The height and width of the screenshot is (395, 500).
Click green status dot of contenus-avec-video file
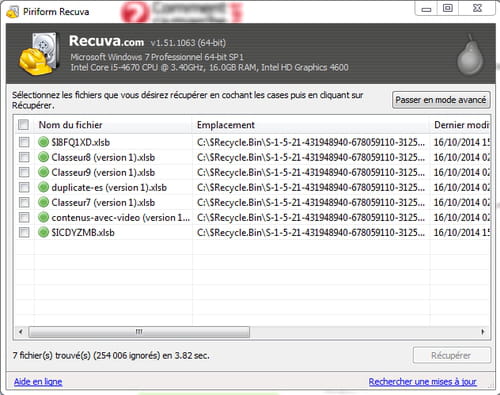click(43, 217)
